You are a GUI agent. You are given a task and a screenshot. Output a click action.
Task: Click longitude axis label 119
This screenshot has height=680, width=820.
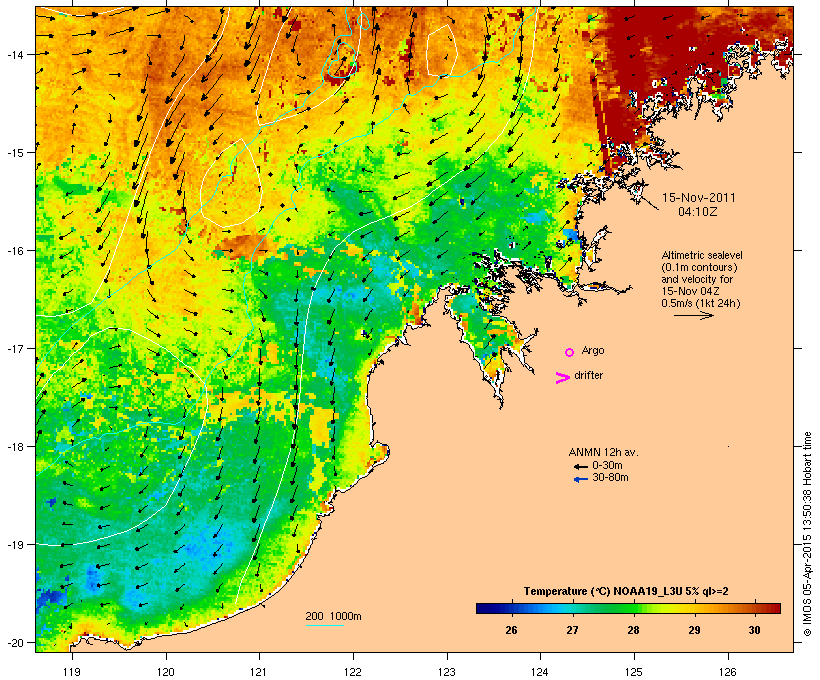pos(72,672)
